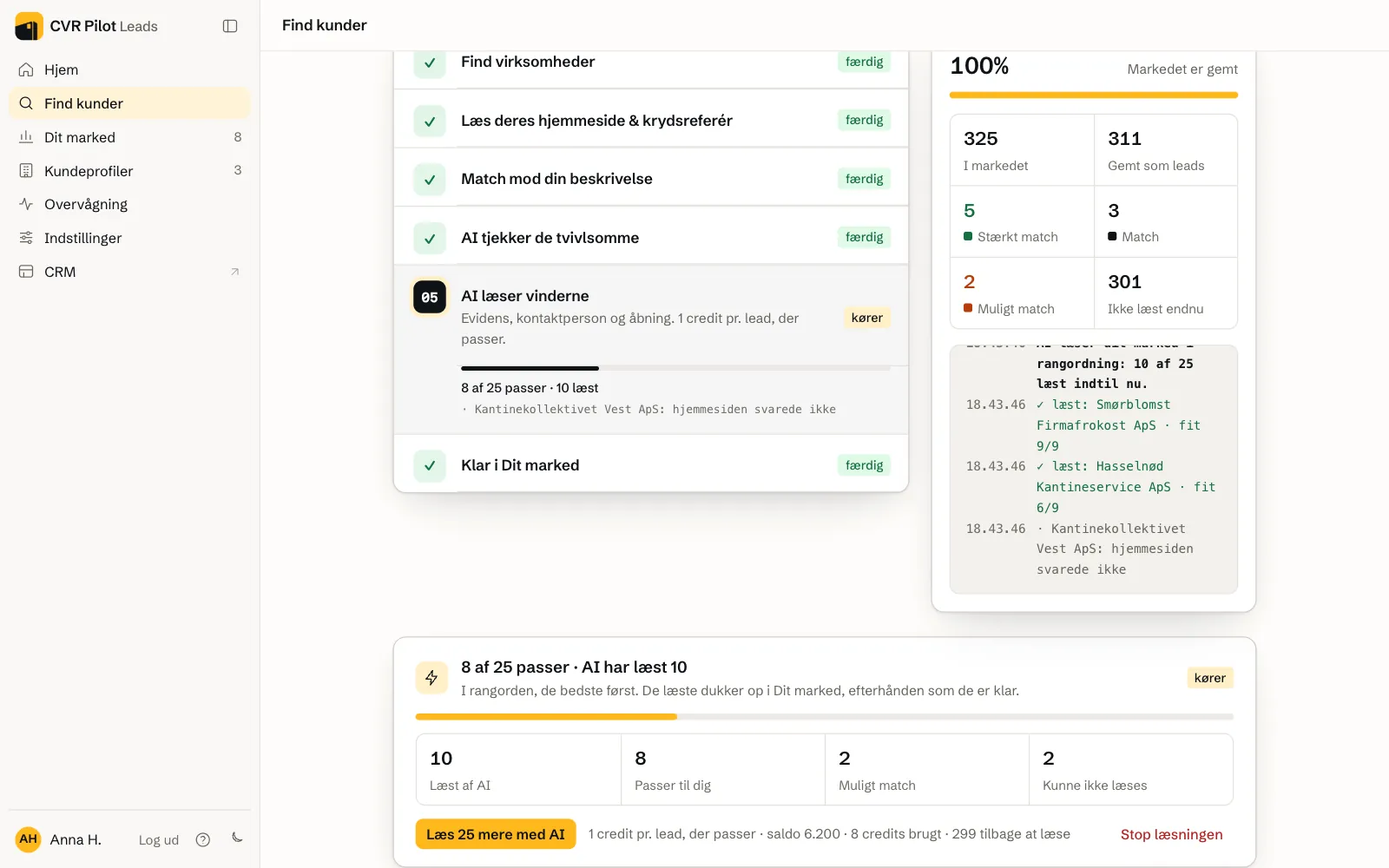Click the Stop læsningen link
The image size is (1389, 868).
pyautogui.click(x=1171, y=834)
